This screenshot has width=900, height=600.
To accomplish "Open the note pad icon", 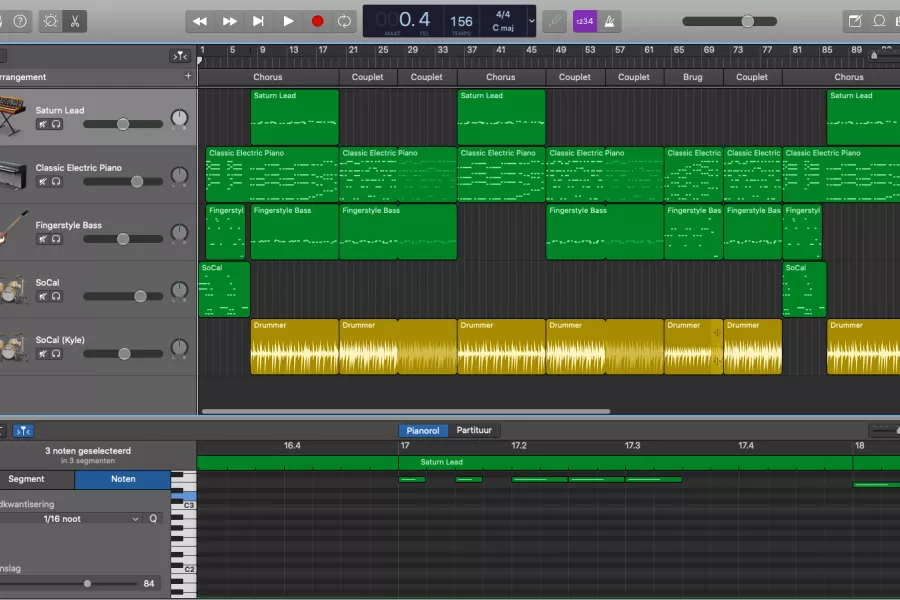I will [x=855, y=21].
